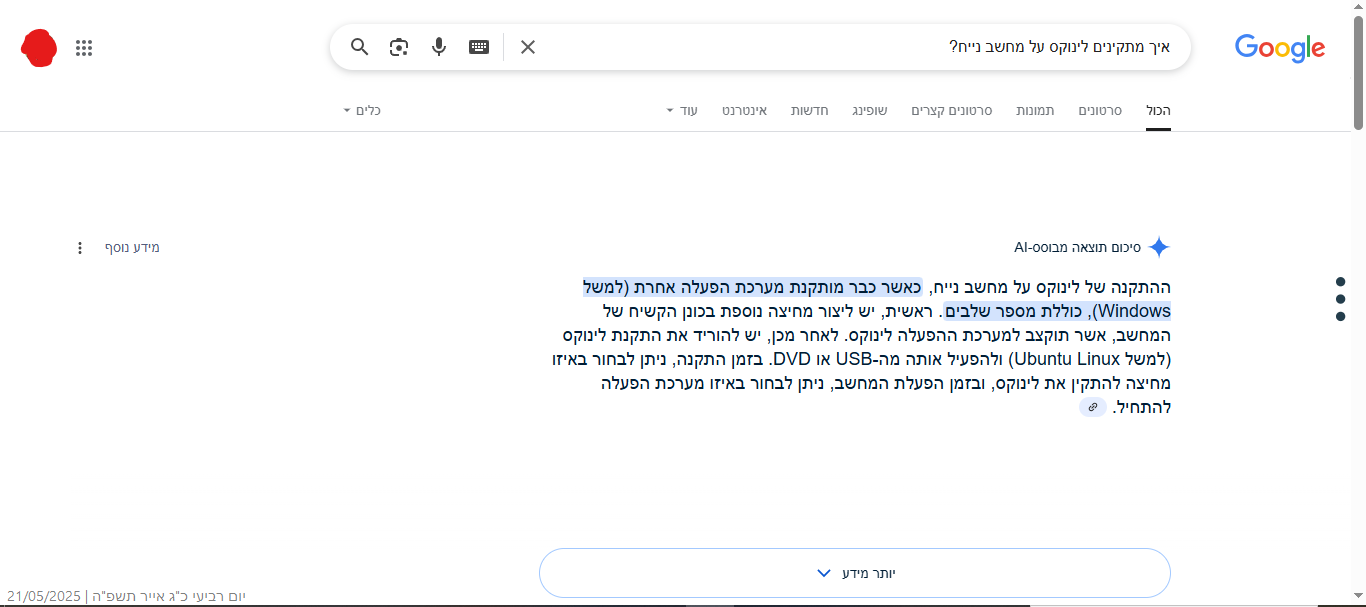The image size is (1366, 607).
Task: Switch to the חדשות tab
Action: tap(810, 110)
